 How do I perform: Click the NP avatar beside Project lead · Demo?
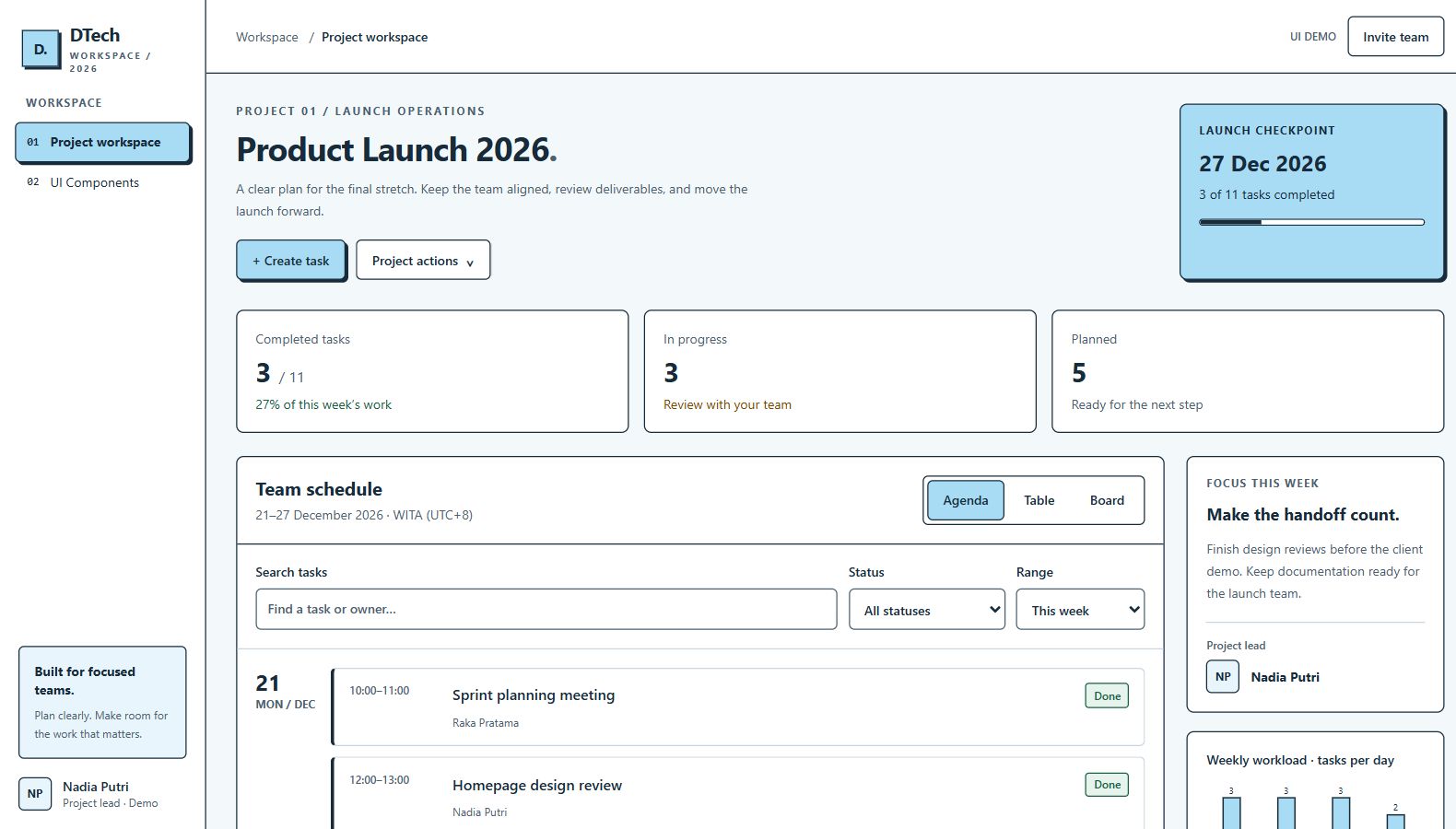(35, 794)
